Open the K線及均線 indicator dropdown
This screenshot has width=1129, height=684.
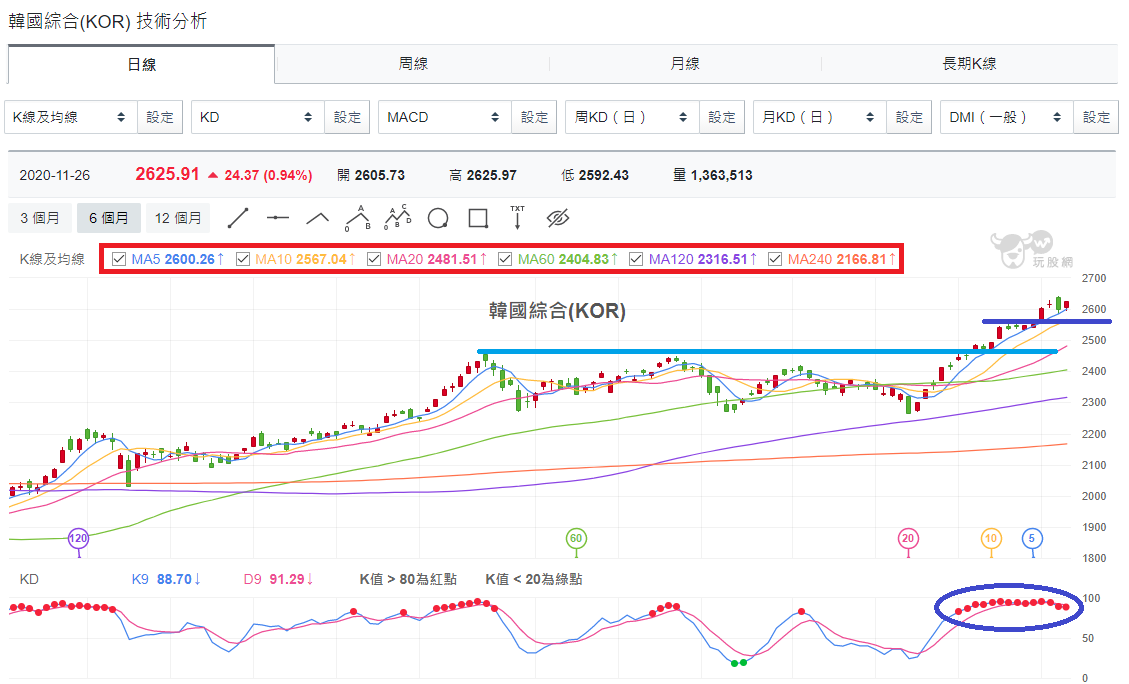[x=71, y=117]
